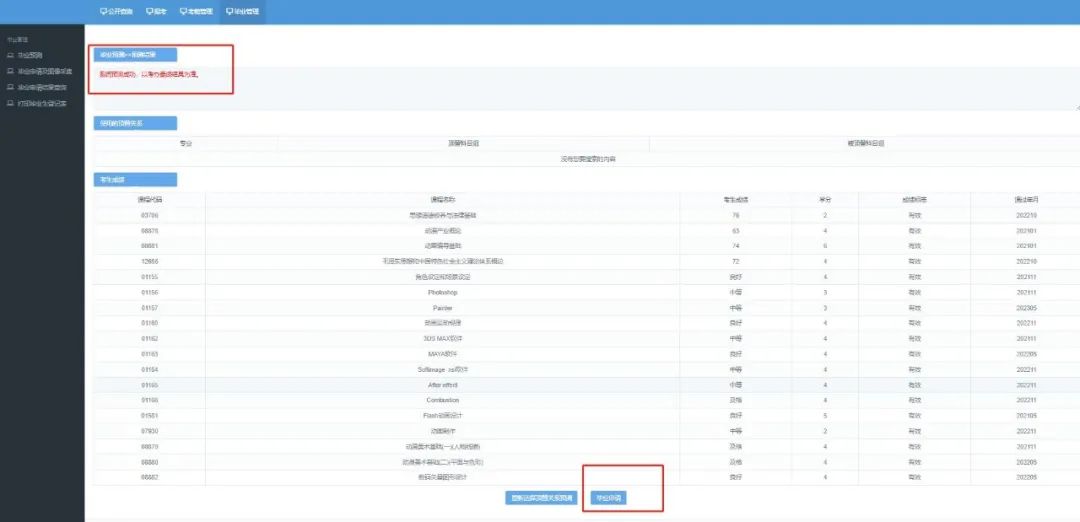
Task: Click the resize handle of the result textbox
Action: pyautogui.click(x=1076, y=106)
